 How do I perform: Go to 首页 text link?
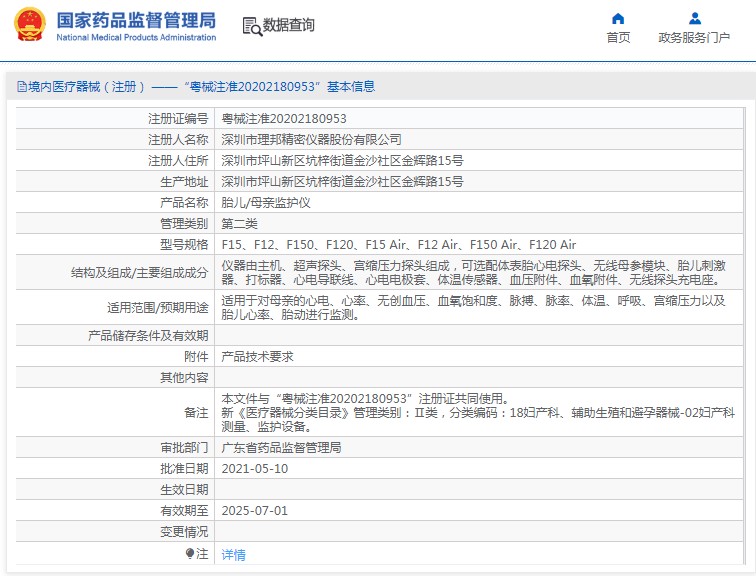(x=618, y=38)
